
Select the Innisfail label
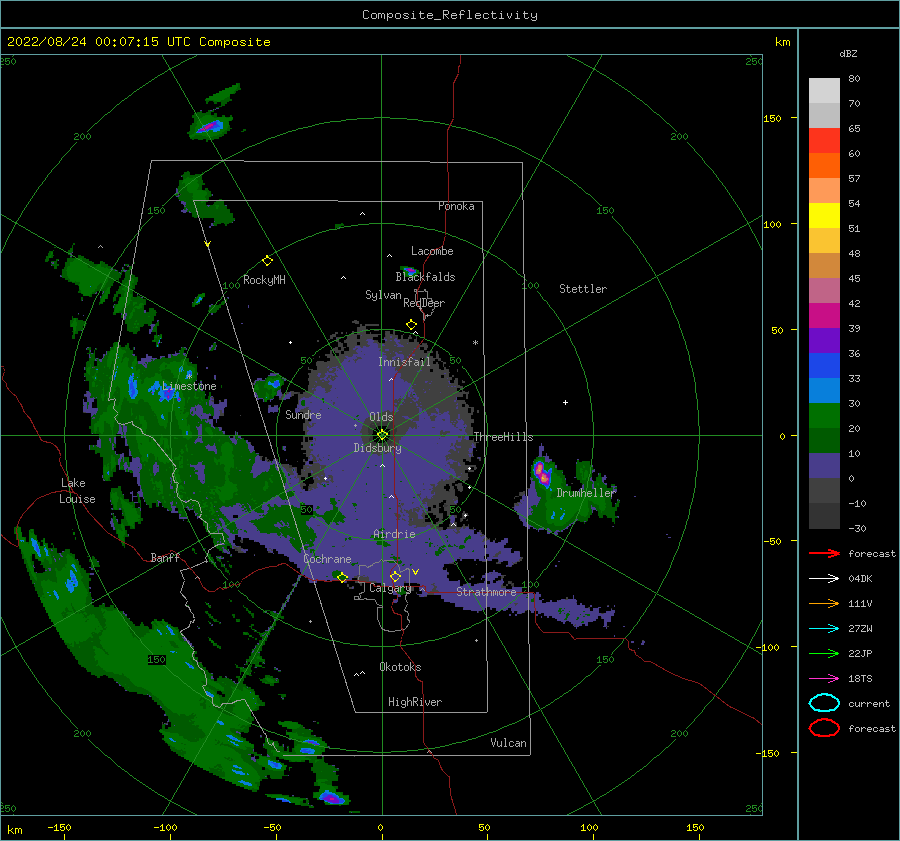[404, 362]
